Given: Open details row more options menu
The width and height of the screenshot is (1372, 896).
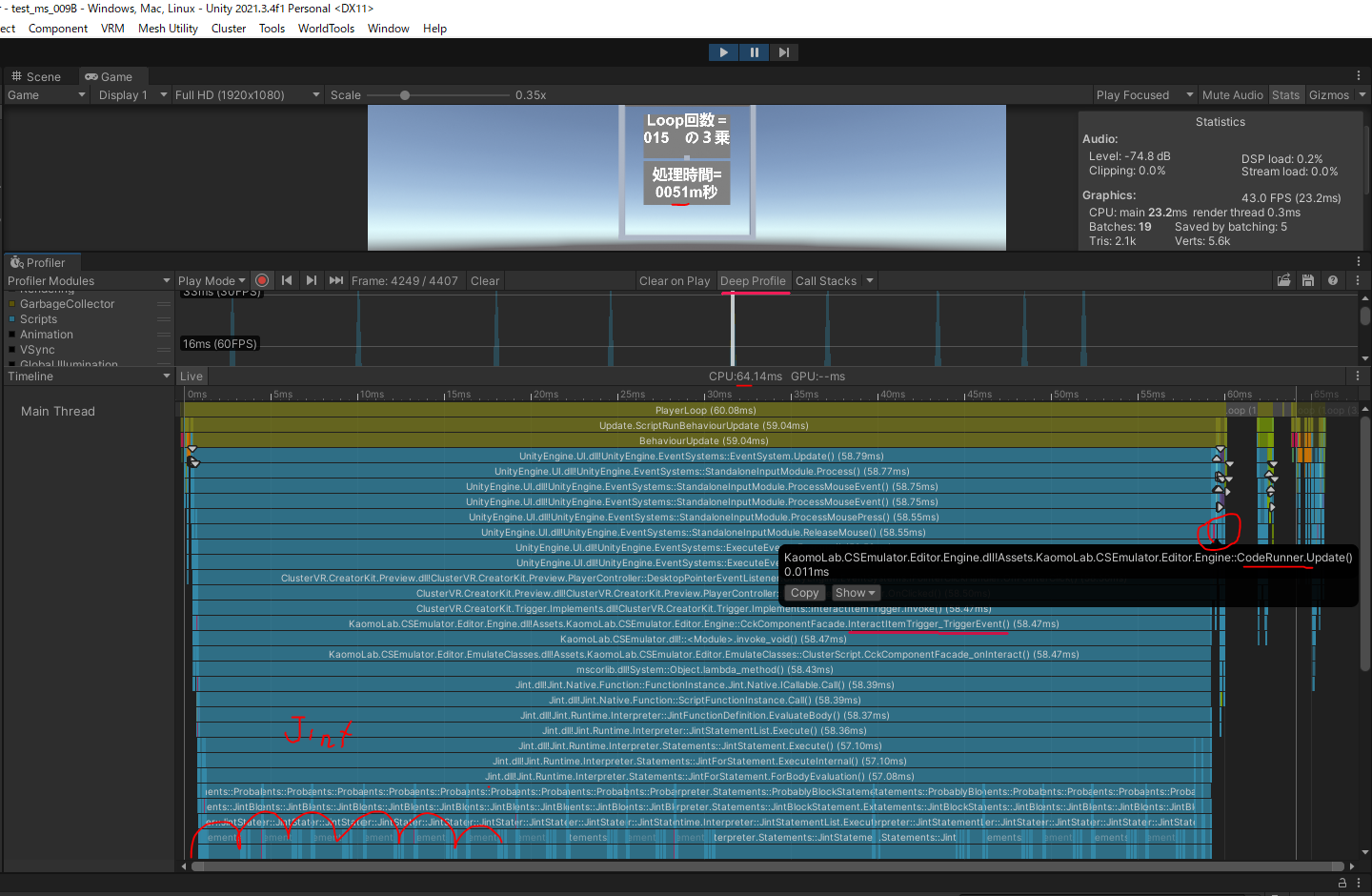Looking at the screenshot, I should coord(1359,376).
